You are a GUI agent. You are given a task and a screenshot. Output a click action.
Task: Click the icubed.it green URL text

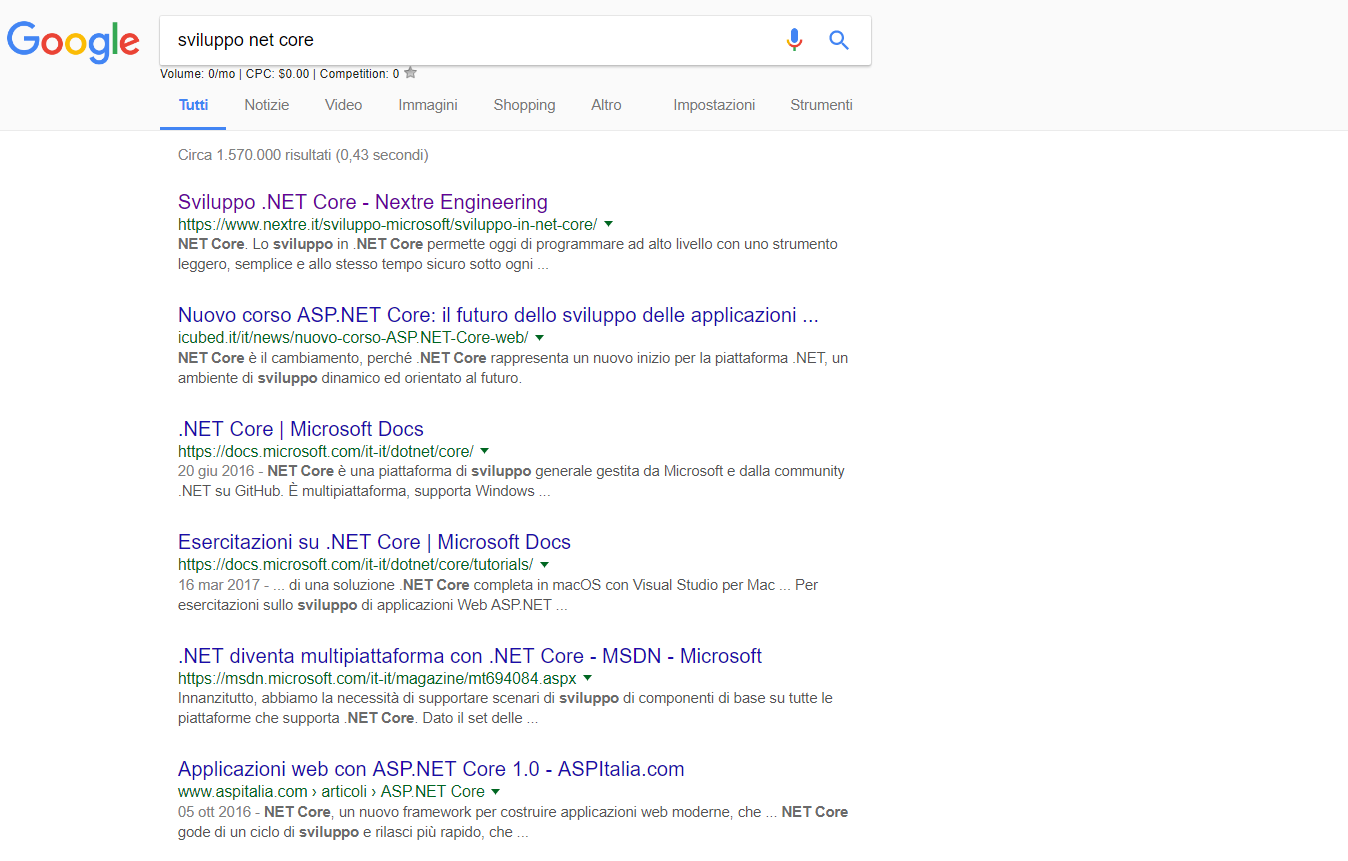[x=353, y=338]
